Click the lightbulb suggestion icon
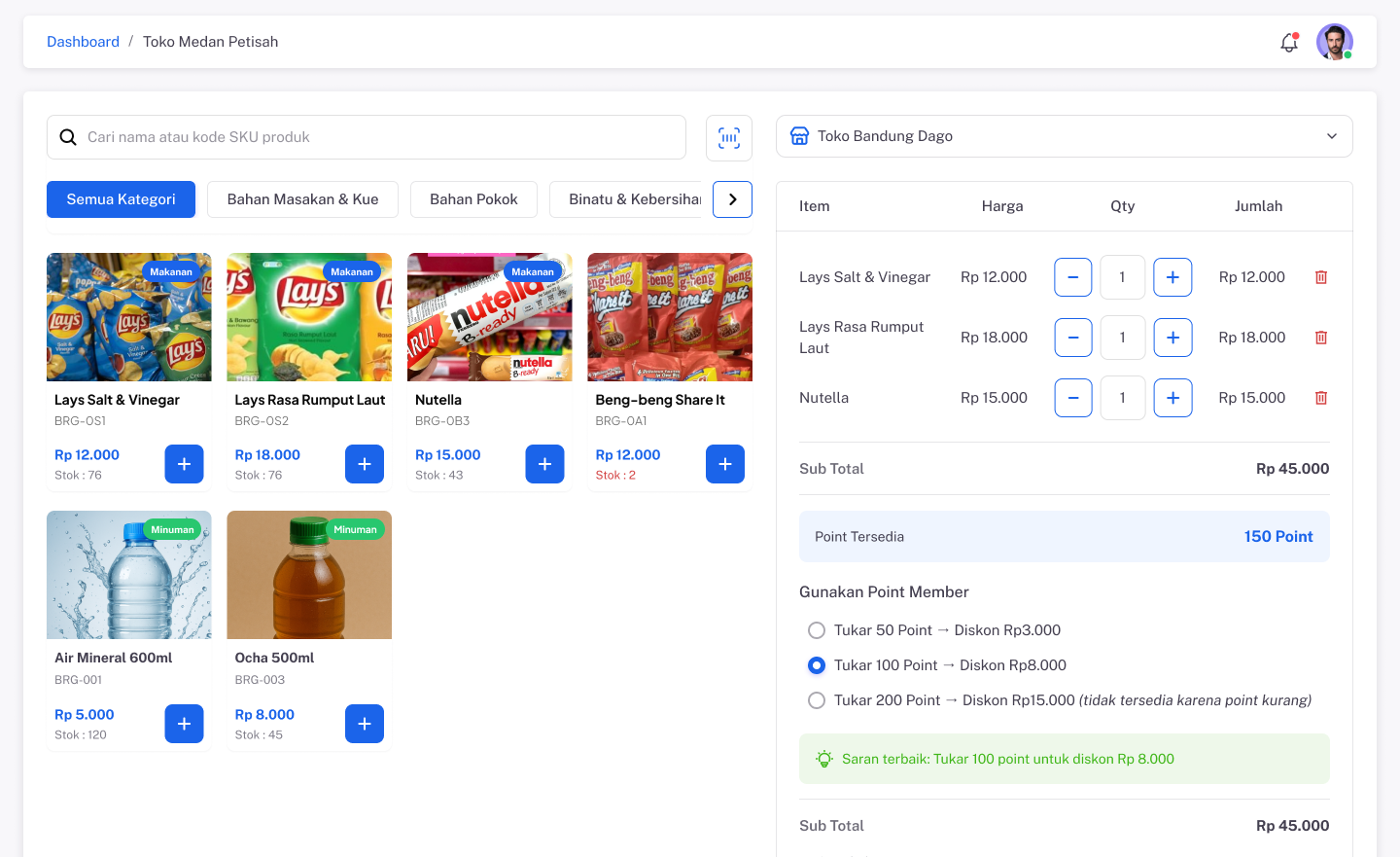The height and width of the screenshot is (857, 1400). point(824,759)
